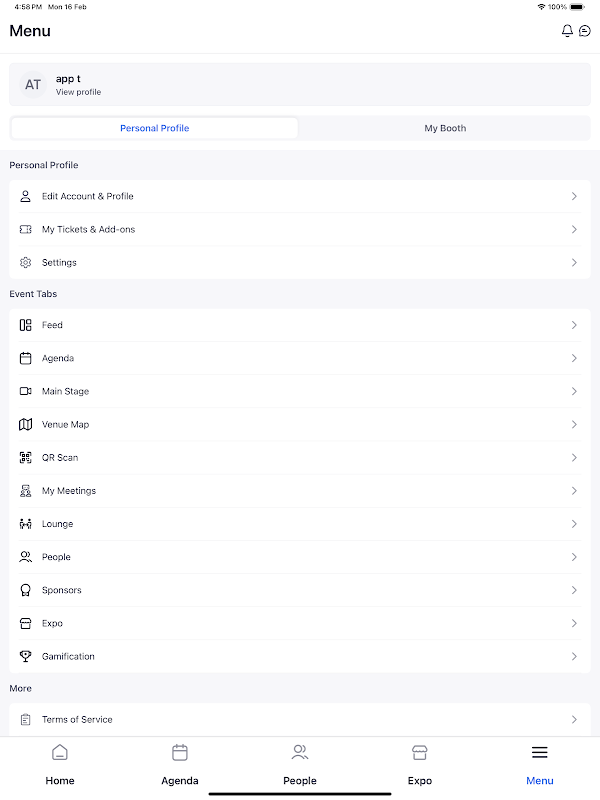Tap the Settings gear icon
Image resolution: width=600 pixels, height=800 pixels.
click(x=26, y=262)
